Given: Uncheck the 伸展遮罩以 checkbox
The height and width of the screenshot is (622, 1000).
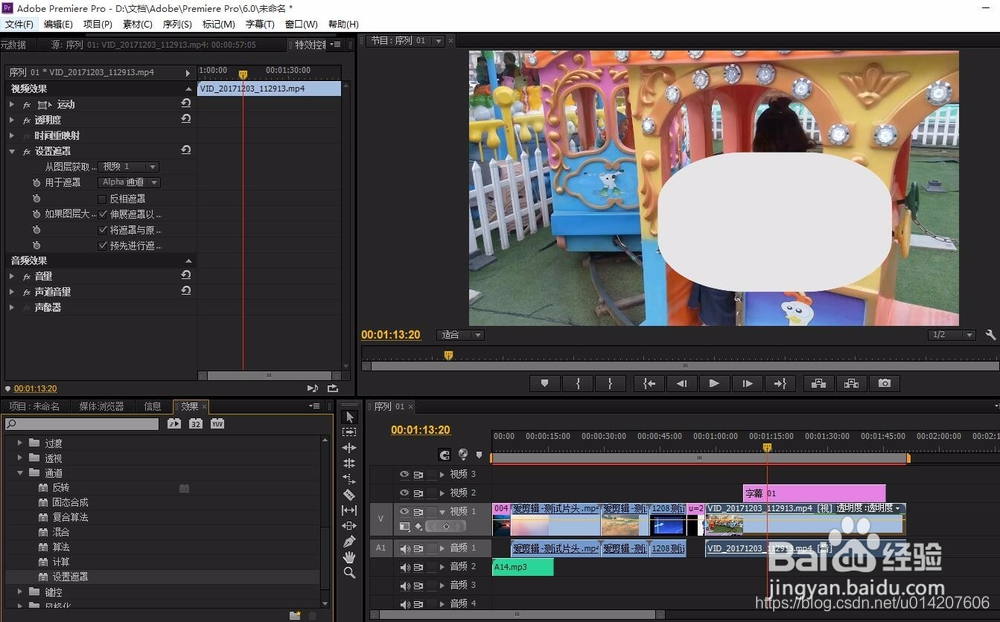Looking at the screenshot, I should coord(102,214).
